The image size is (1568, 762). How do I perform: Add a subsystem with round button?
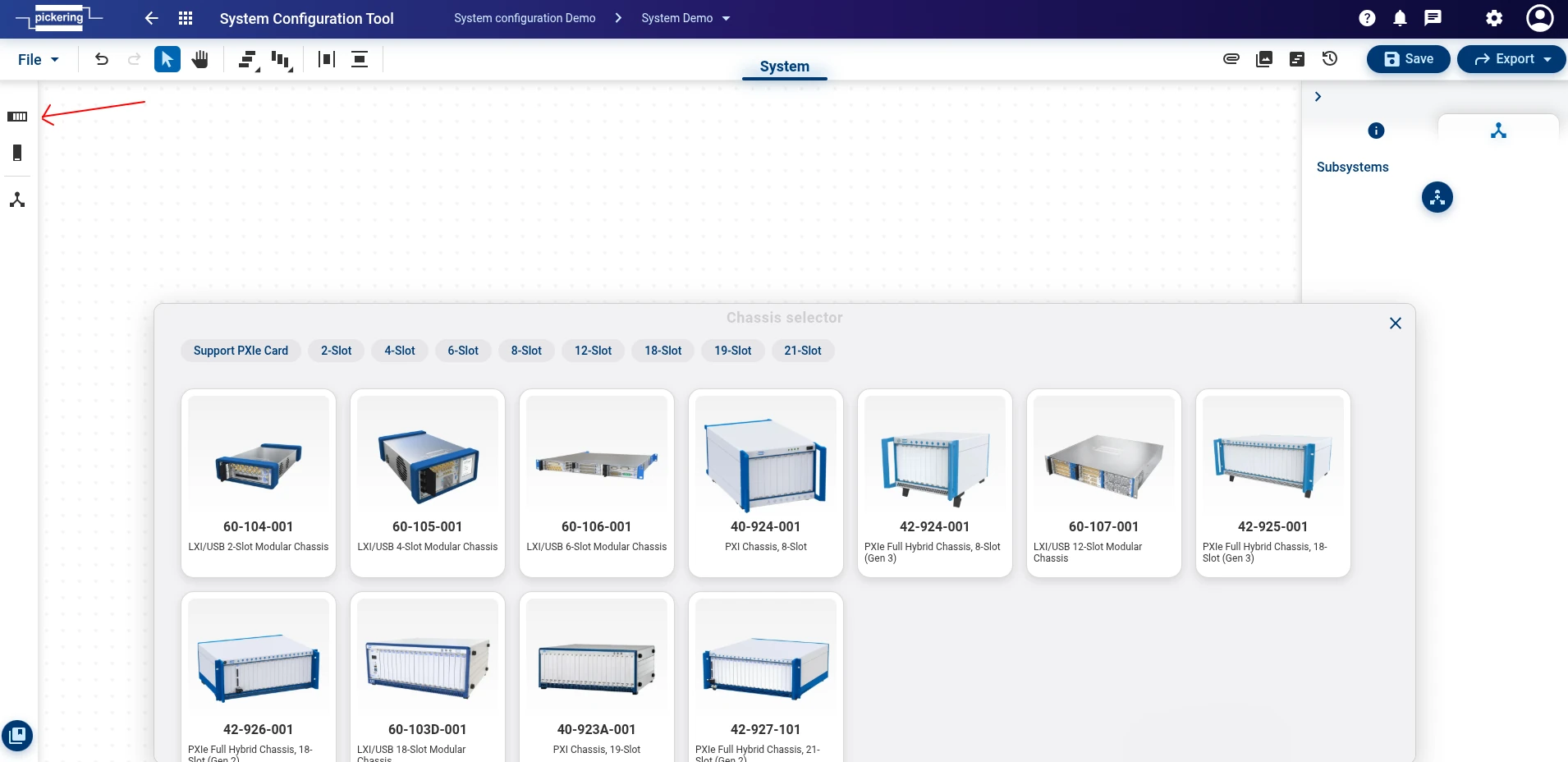click(1437, 197)
